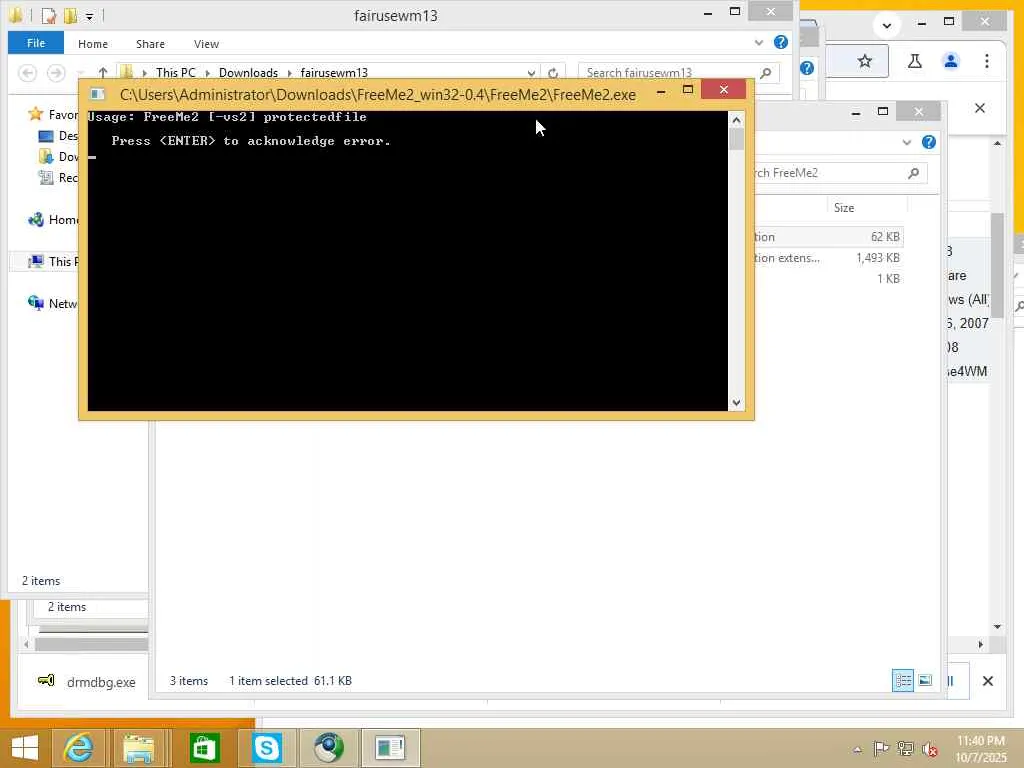Open Windows Store from taskbar
The height and width of the screenshot is (768, 1024).
204,748
